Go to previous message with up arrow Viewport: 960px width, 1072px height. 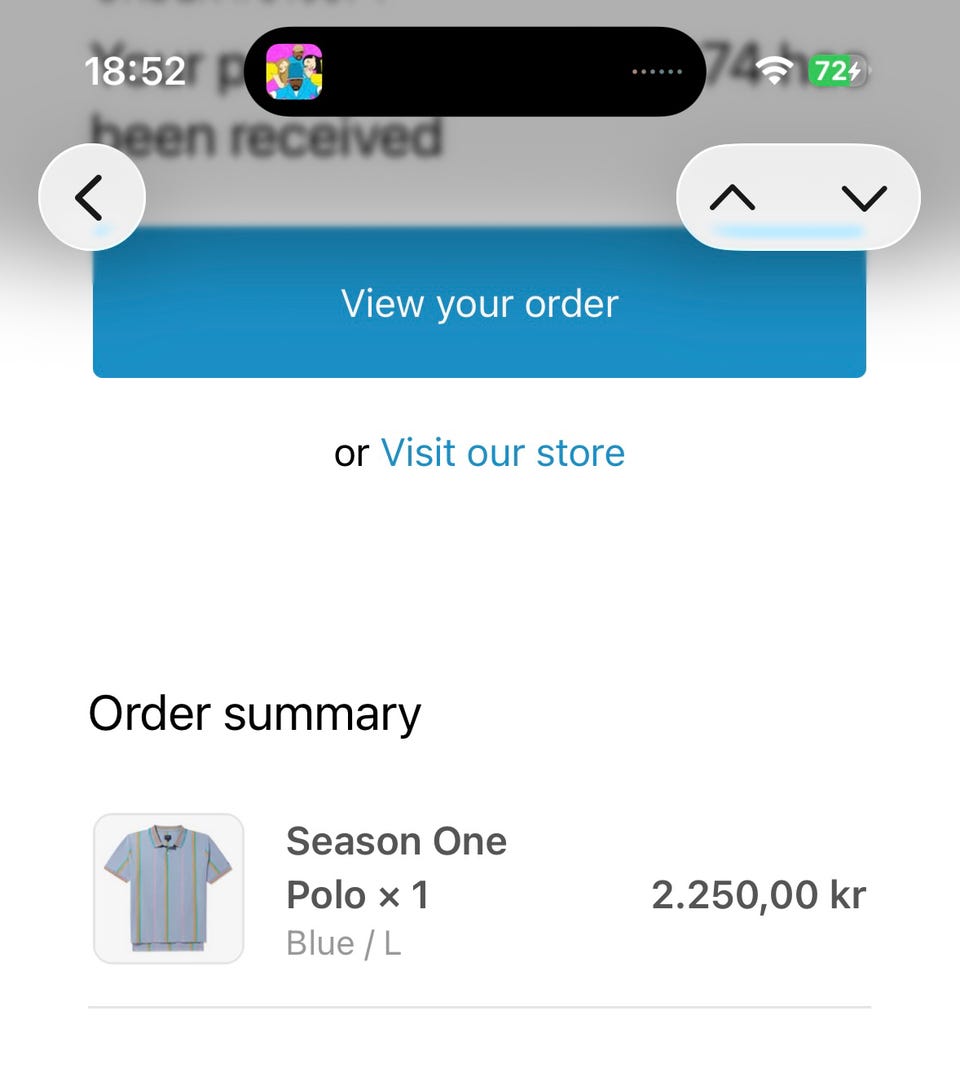[x=732, y=198]
